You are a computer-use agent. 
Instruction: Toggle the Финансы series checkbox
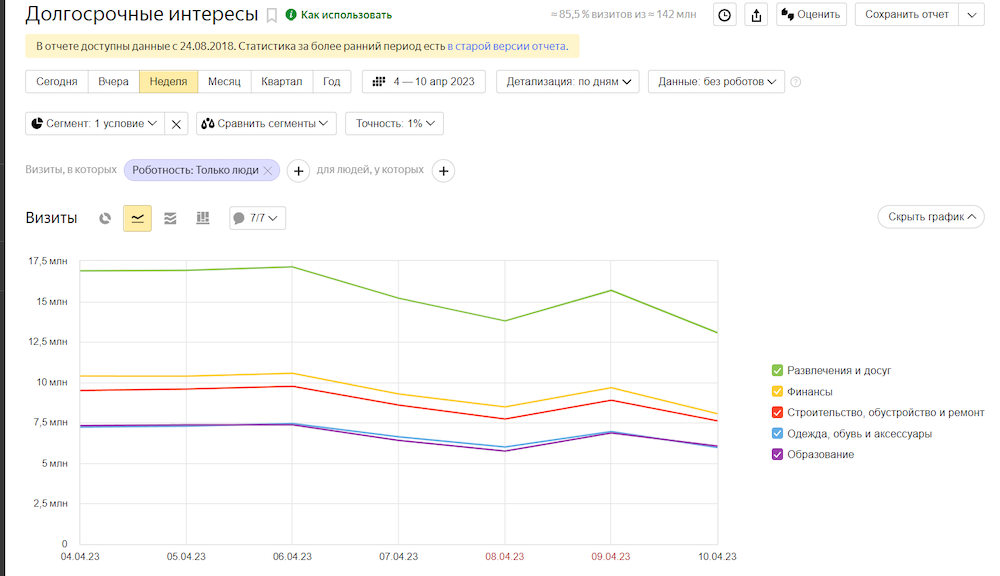point(778,392)
